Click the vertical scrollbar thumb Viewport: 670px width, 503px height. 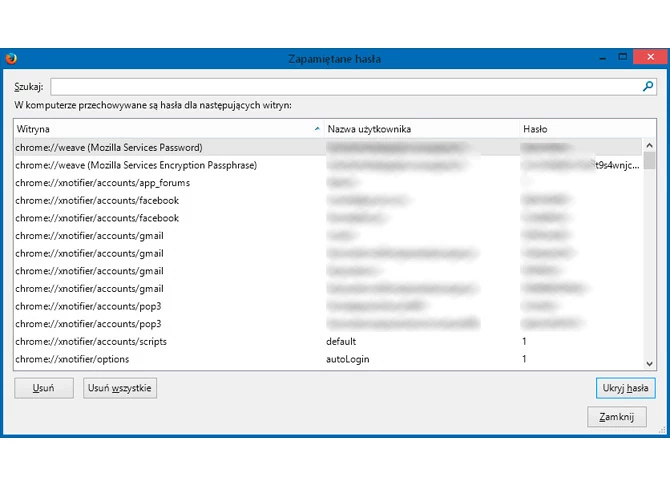click(x=649, y=161)
